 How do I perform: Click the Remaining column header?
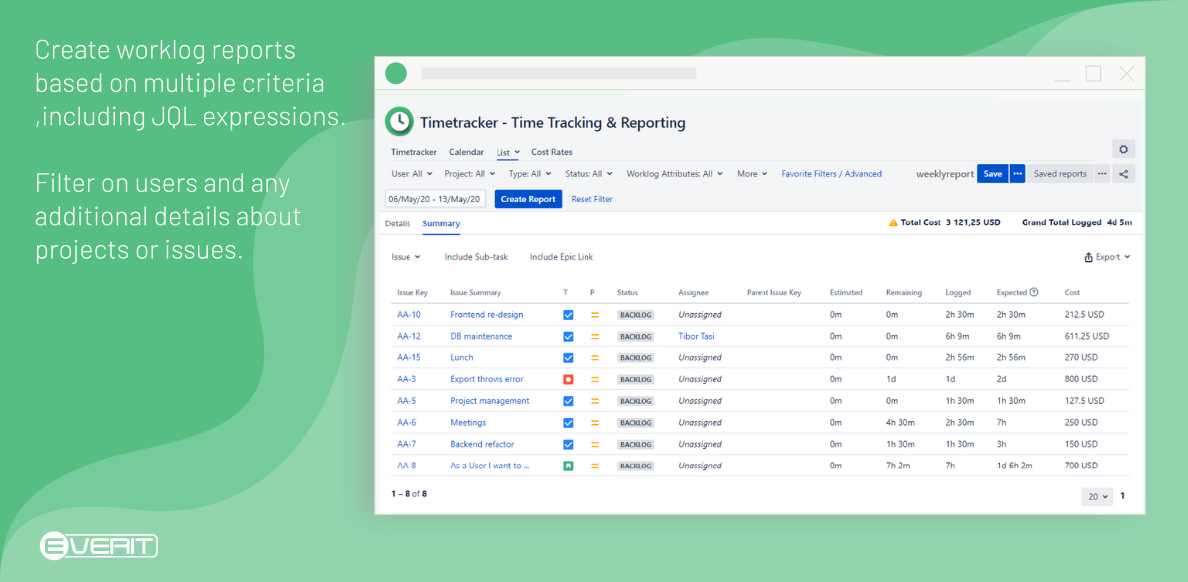pyautogui.click(x=904, y=293)
